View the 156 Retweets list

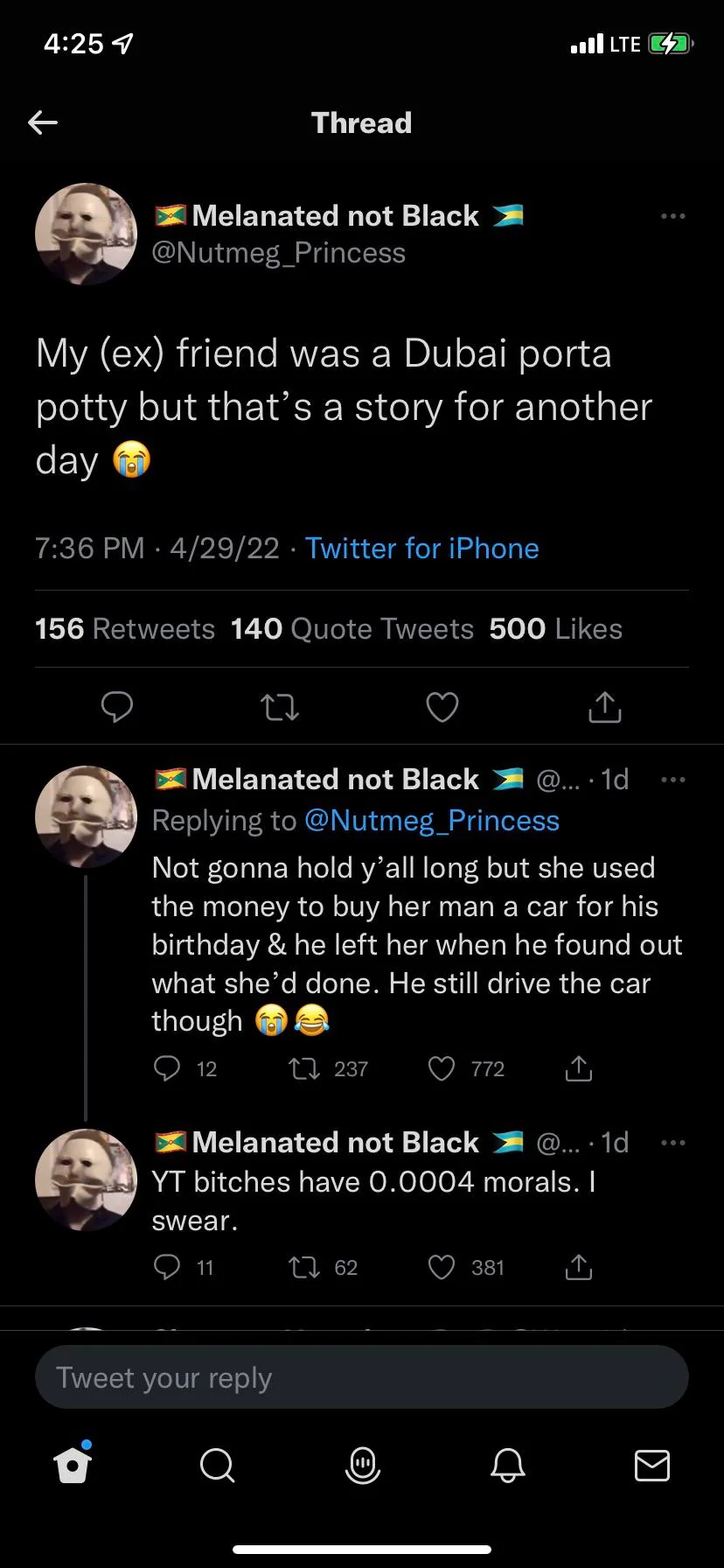[x=124, y=629]
